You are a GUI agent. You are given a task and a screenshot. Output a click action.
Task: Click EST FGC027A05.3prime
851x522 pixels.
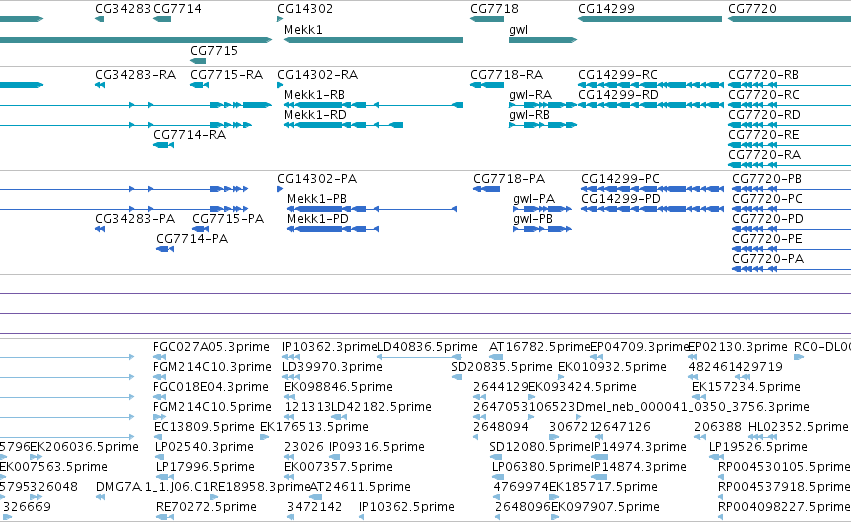(x=211, y=347)
